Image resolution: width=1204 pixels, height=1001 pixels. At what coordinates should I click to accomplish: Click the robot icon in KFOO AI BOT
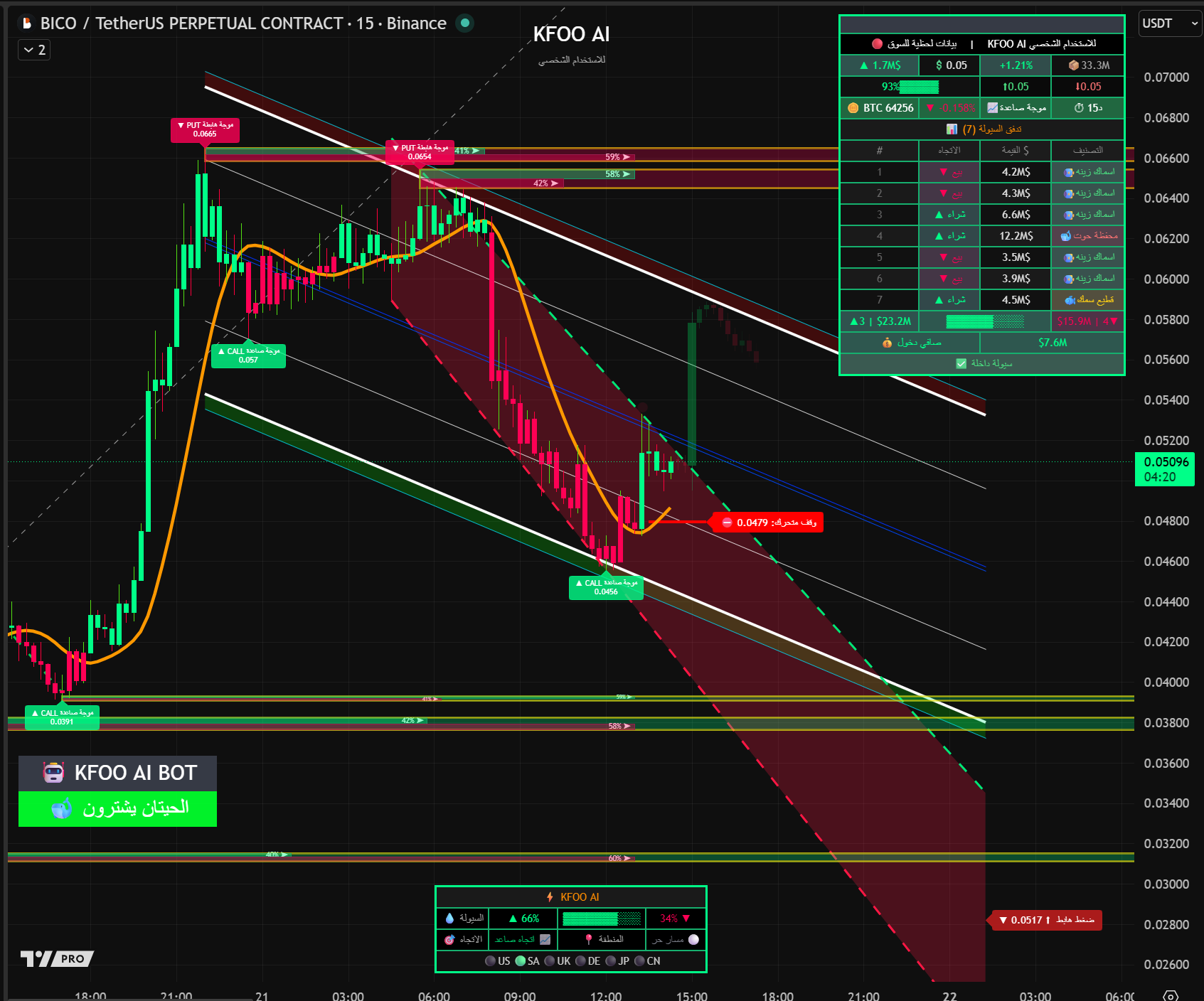tap(53, 773)
